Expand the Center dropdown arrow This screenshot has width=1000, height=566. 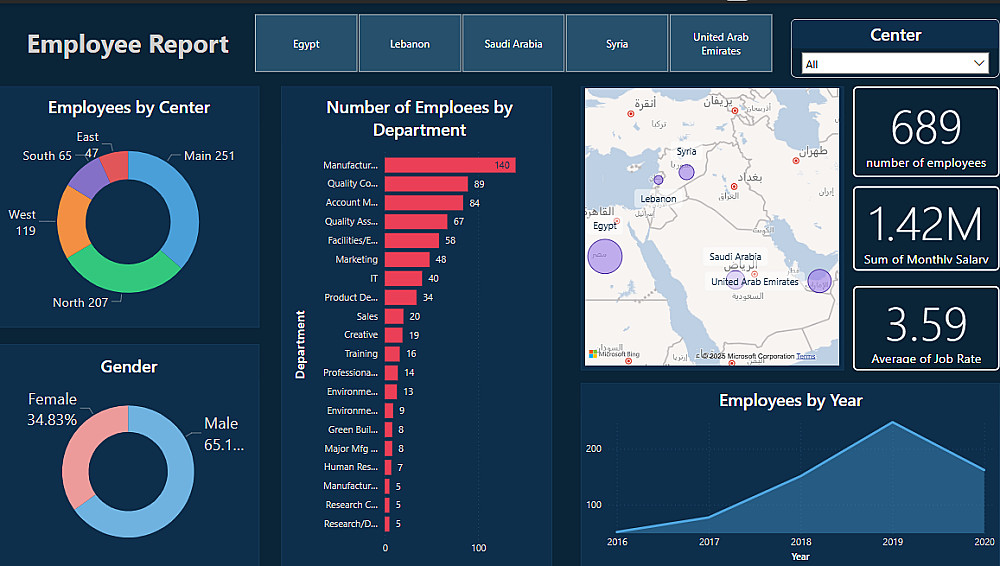[x=979, y=63]
